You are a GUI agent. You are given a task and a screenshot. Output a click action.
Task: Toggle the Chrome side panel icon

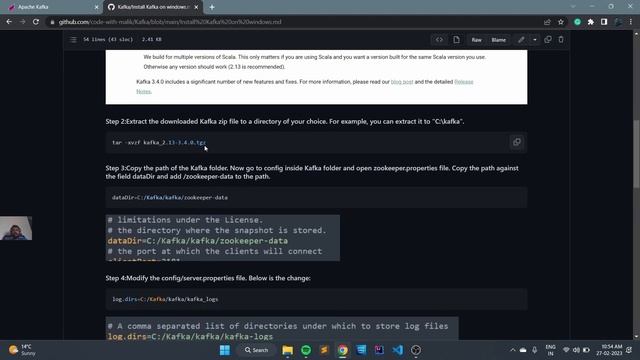604,22
